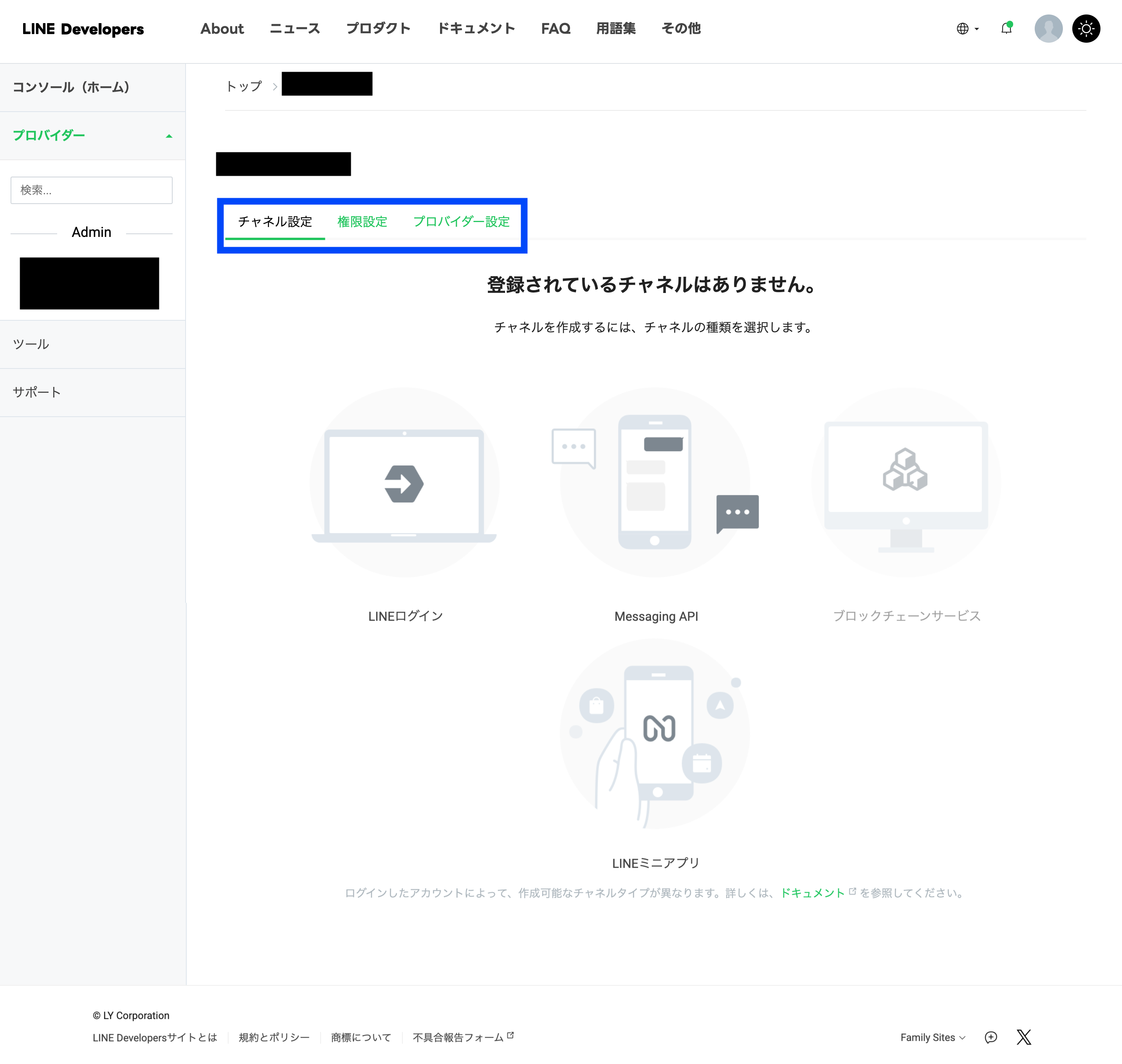Open the X (Twitter) icon in footer
This screenshot has height=1064, width=1122.
pos(1023,1037)
